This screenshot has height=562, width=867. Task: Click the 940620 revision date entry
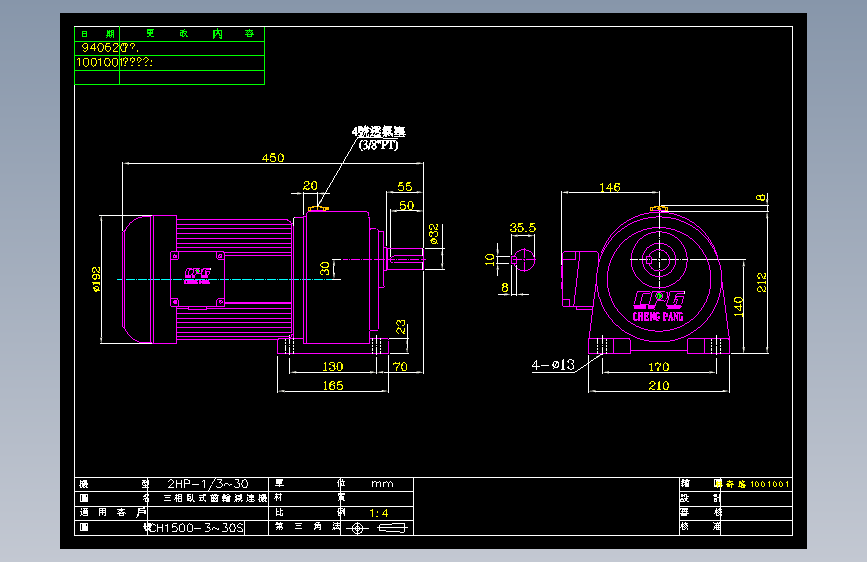coord(101,48)
